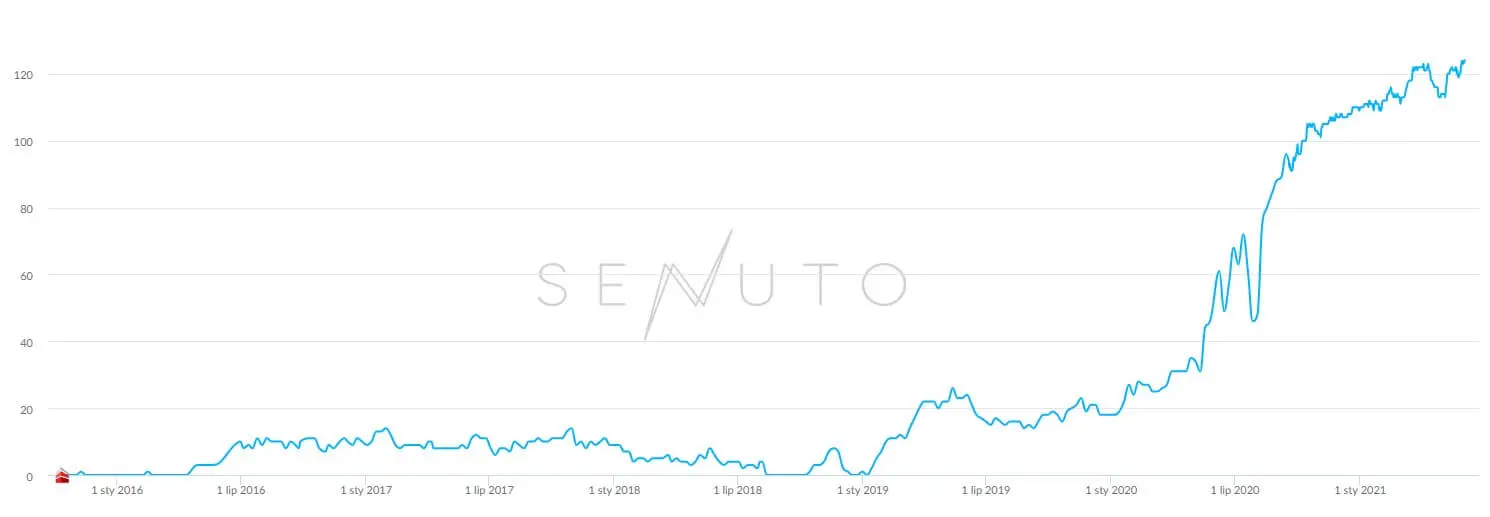Select the "1 sty 2017" axis date

pos(365,490)
